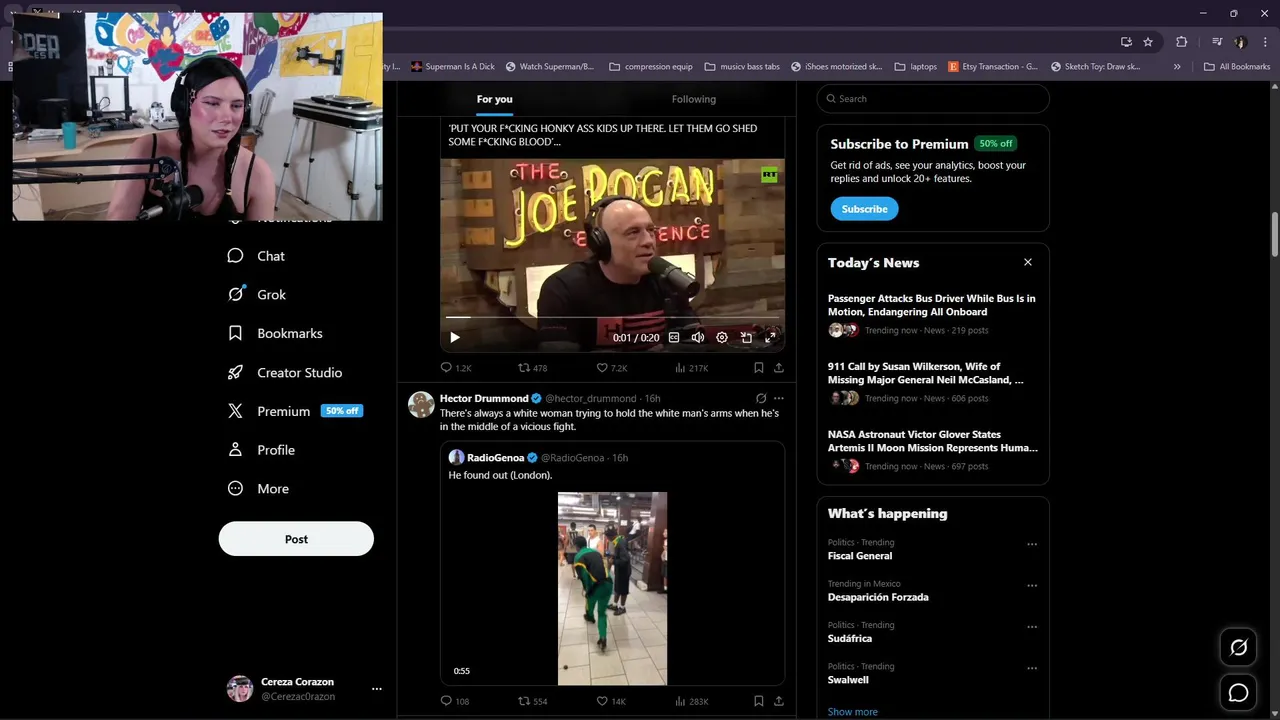Open more options for Fiscal General trend
Screen dimensions: 1280x720
pos(1032,545)
